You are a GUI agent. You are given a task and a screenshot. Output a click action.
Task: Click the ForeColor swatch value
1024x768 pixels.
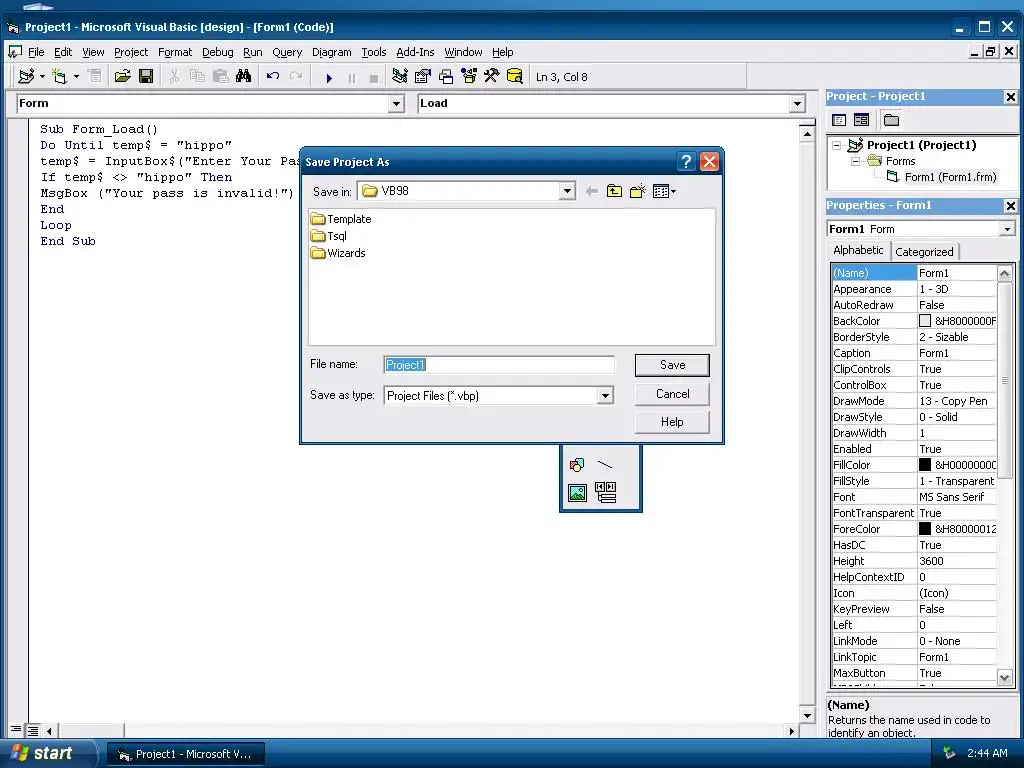coord(925,529)
